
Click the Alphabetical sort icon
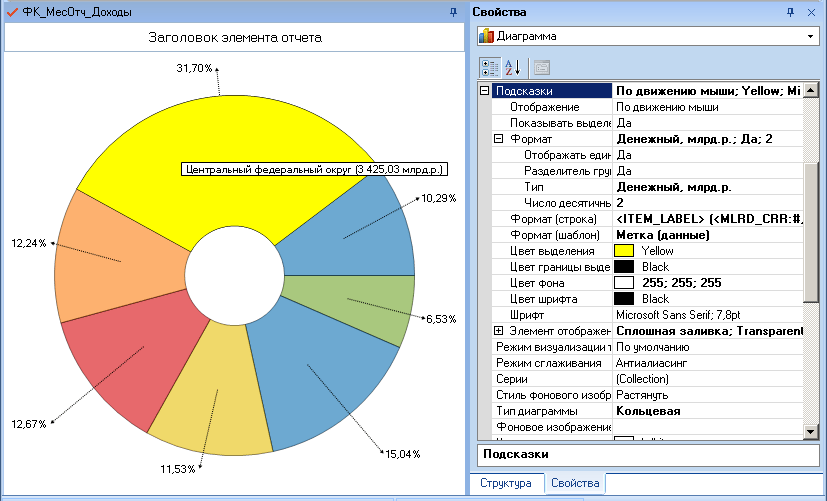(x=512, y=68)
